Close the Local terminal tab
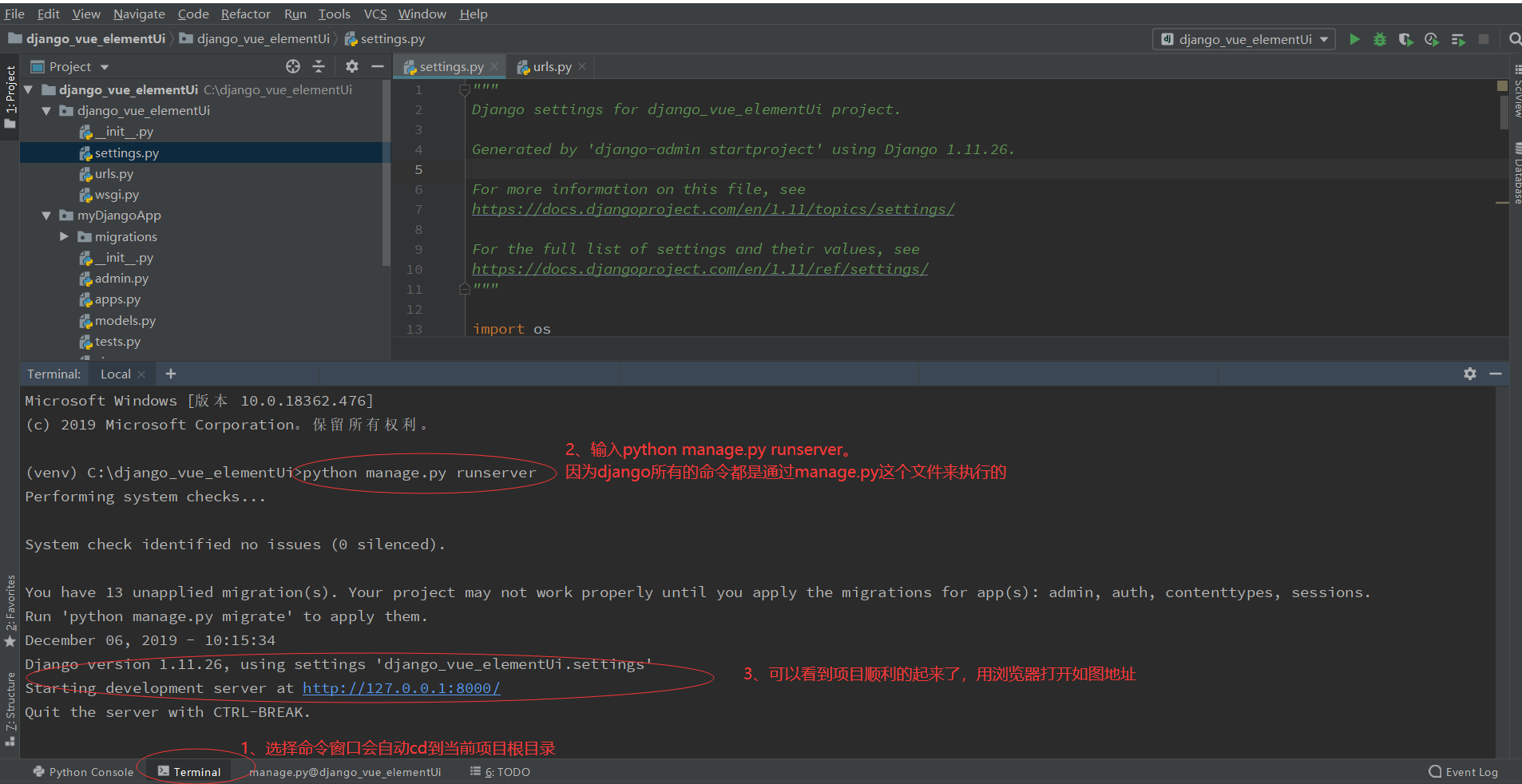Viewport: 1522px width, 784px height. 141,374
